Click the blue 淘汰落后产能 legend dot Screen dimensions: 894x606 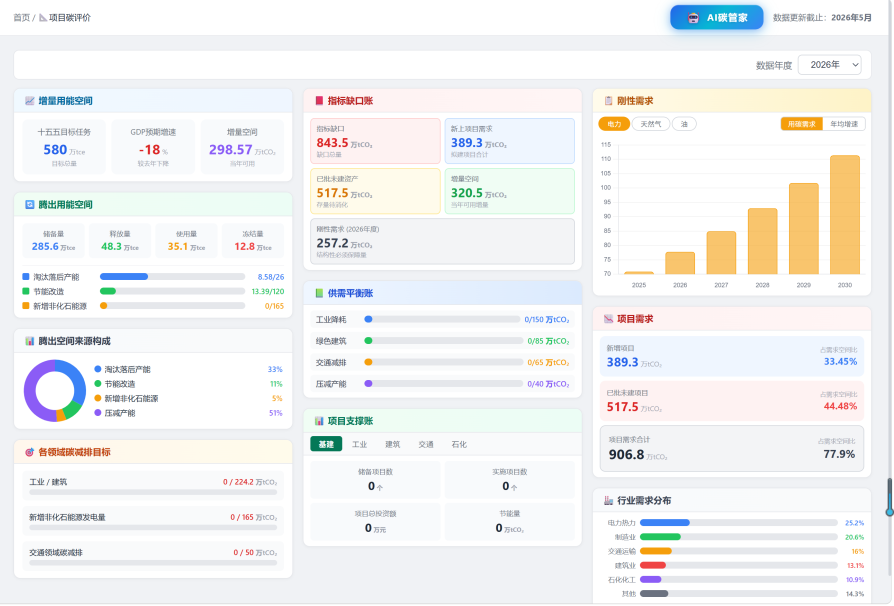point(98,369)
